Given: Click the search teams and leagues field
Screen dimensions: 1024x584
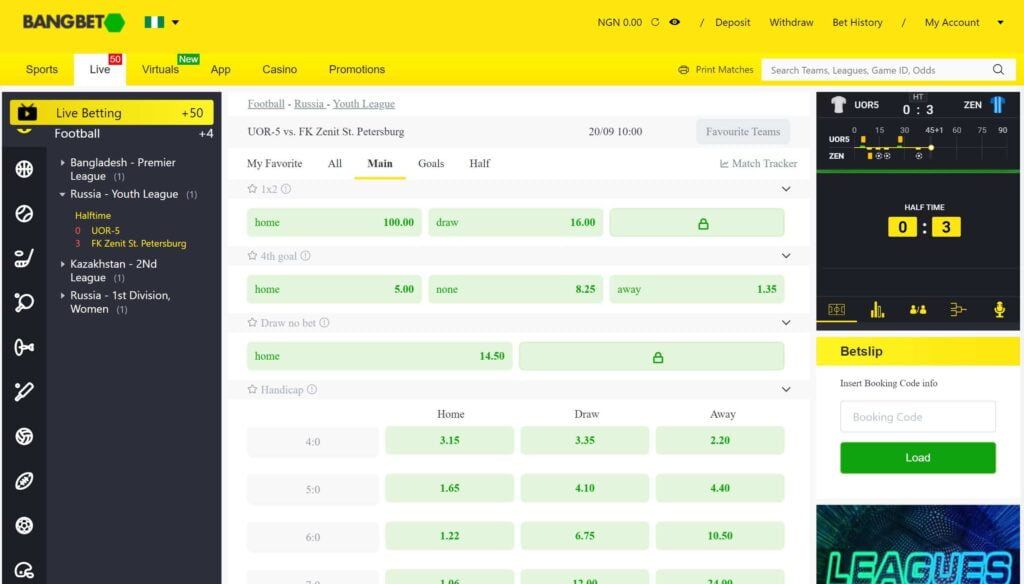Looking at the screenshot, I should pos(878,70).
